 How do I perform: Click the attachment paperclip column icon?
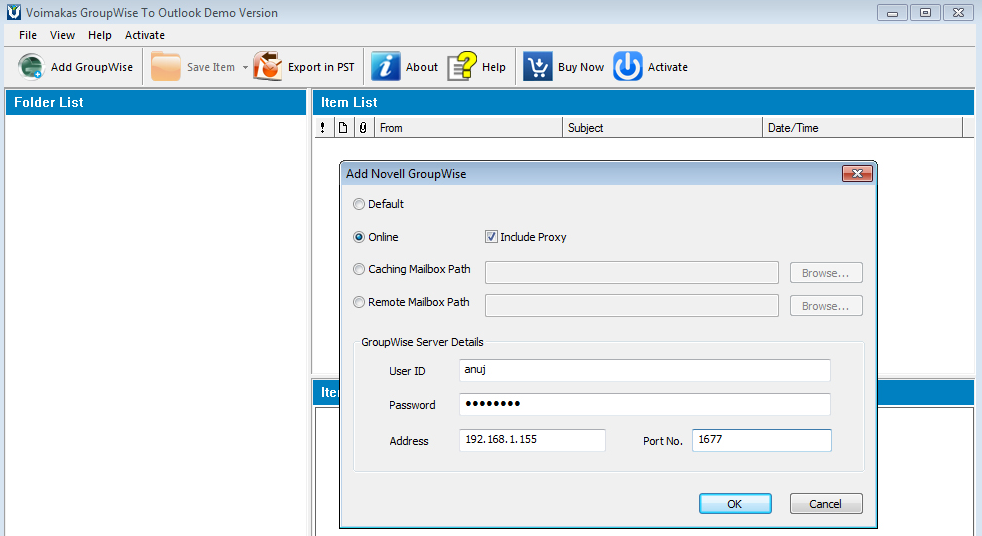(363, 128)
